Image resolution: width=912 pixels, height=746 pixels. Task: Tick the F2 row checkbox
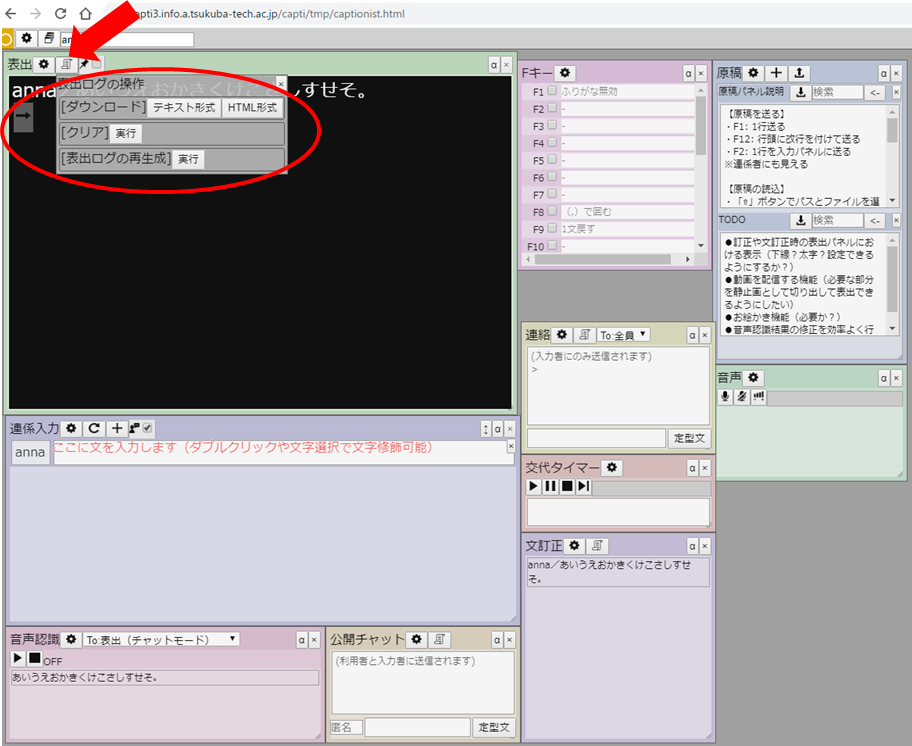(x=552, y=108)
